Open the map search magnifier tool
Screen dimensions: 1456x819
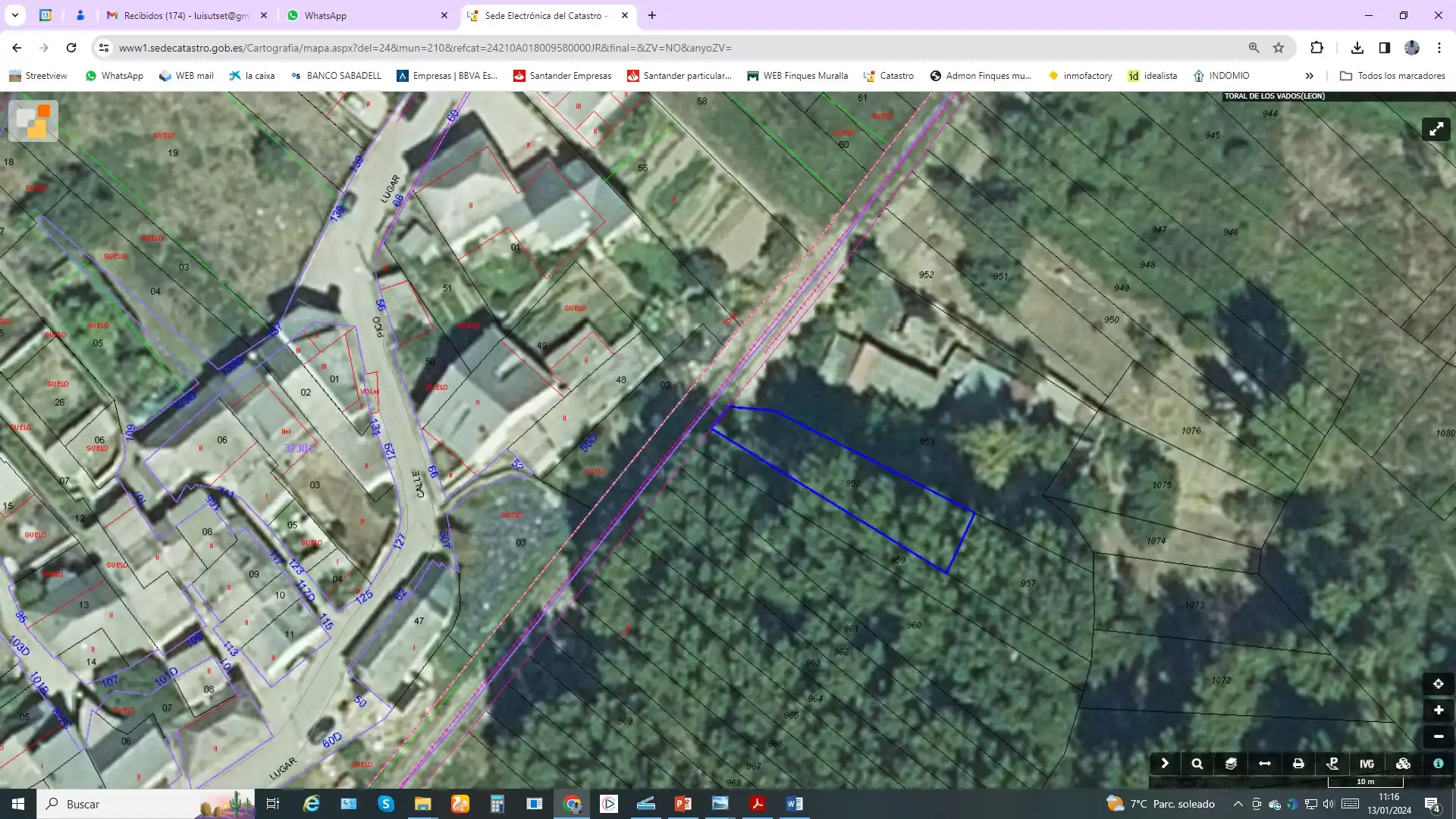[1197, 764]
